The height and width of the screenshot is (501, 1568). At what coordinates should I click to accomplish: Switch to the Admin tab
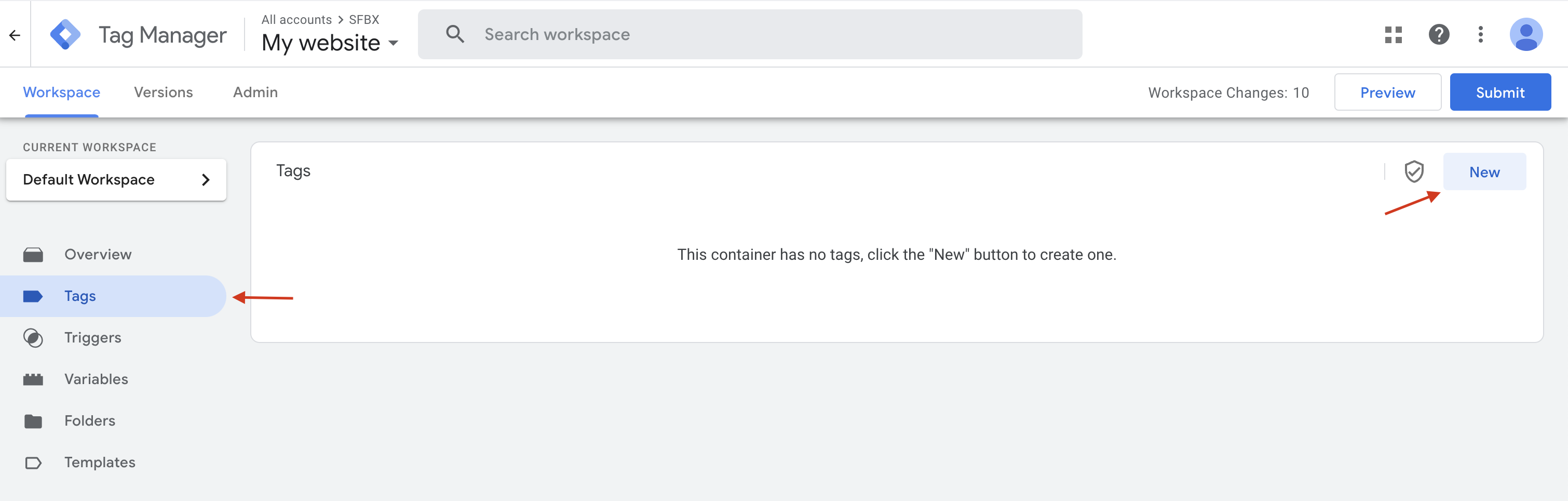point(255,92)
